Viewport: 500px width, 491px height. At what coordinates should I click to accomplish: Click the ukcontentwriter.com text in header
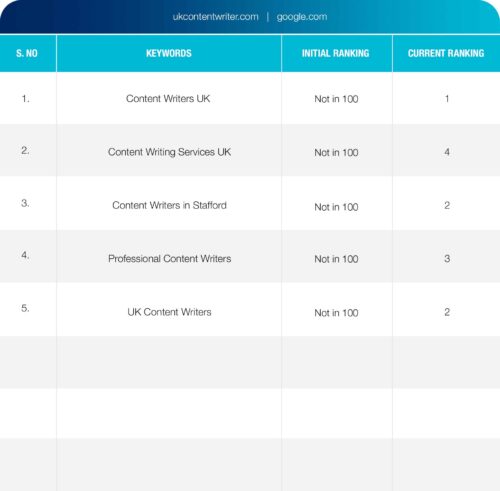tap(215, 17)
